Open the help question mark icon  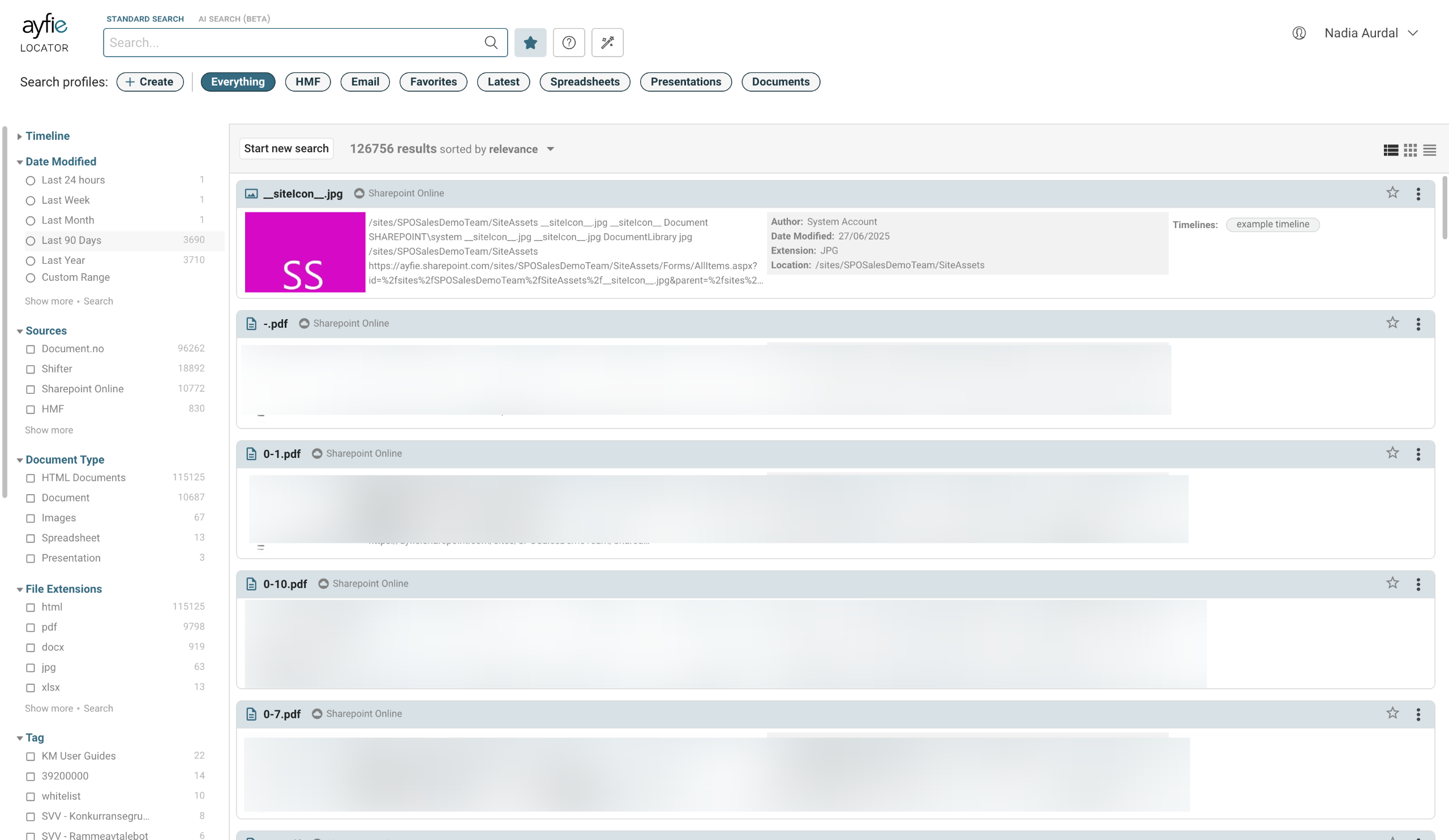point(569,42)
